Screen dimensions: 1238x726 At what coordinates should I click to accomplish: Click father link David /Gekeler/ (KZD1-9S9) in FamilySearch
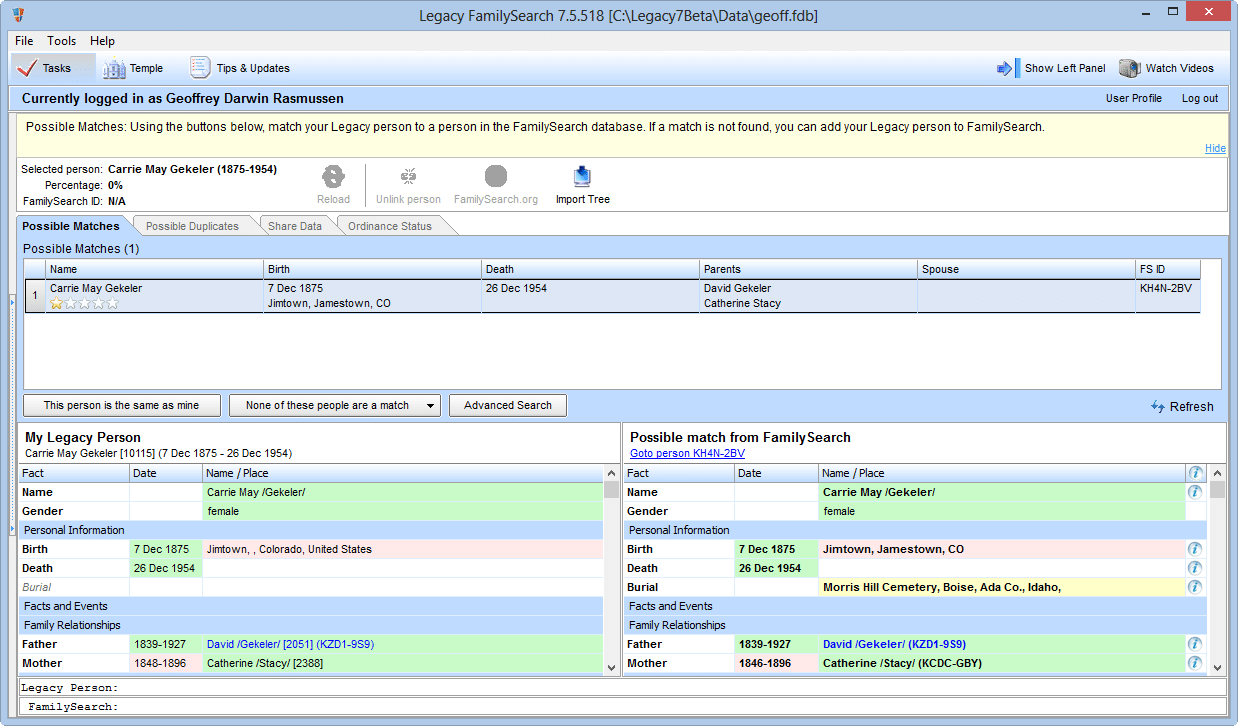click(894, 644)
